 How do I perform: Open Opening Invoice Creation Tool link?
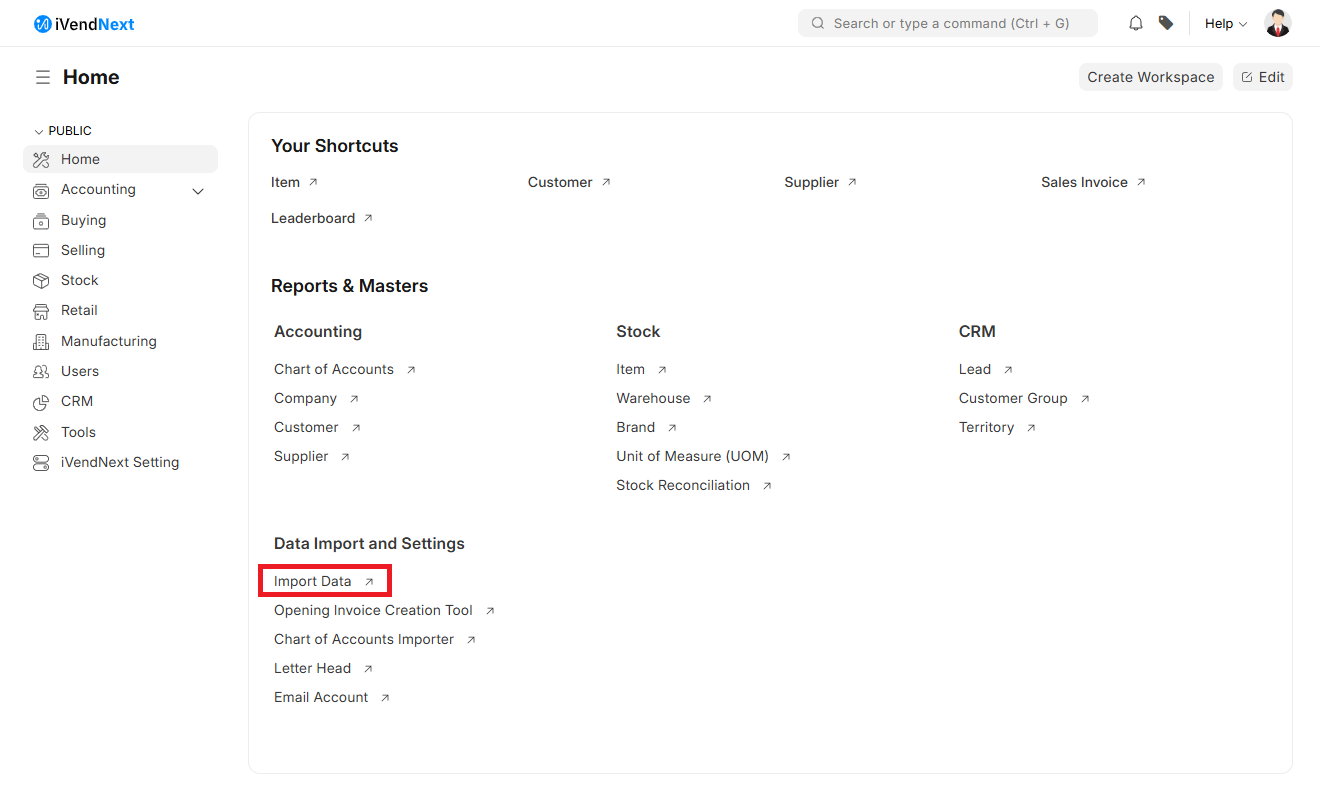click(373, 610)
